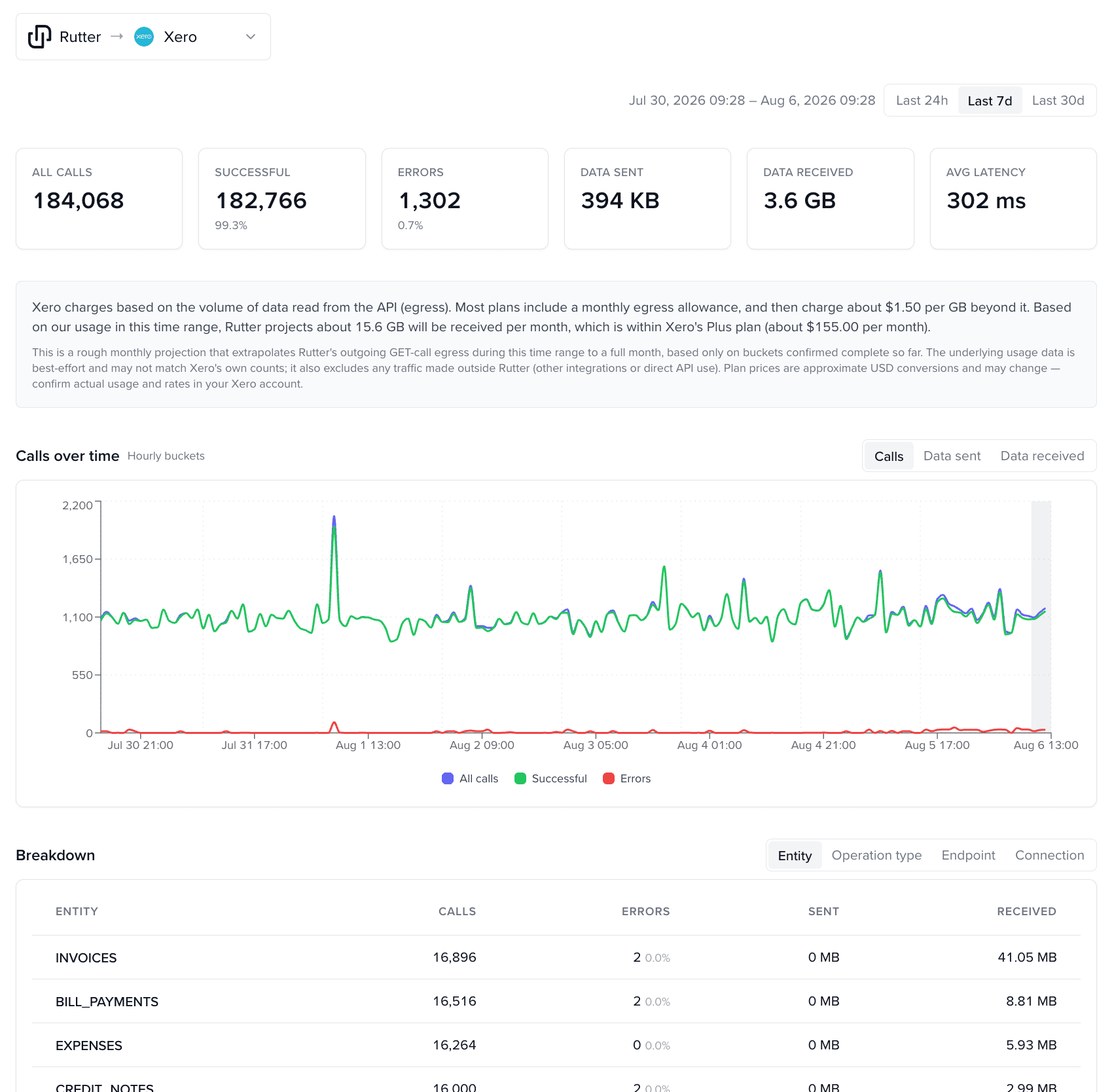Switch chart to Calls view
This screenshot has height=1092, width=1114.
click(x=889, y=456)
